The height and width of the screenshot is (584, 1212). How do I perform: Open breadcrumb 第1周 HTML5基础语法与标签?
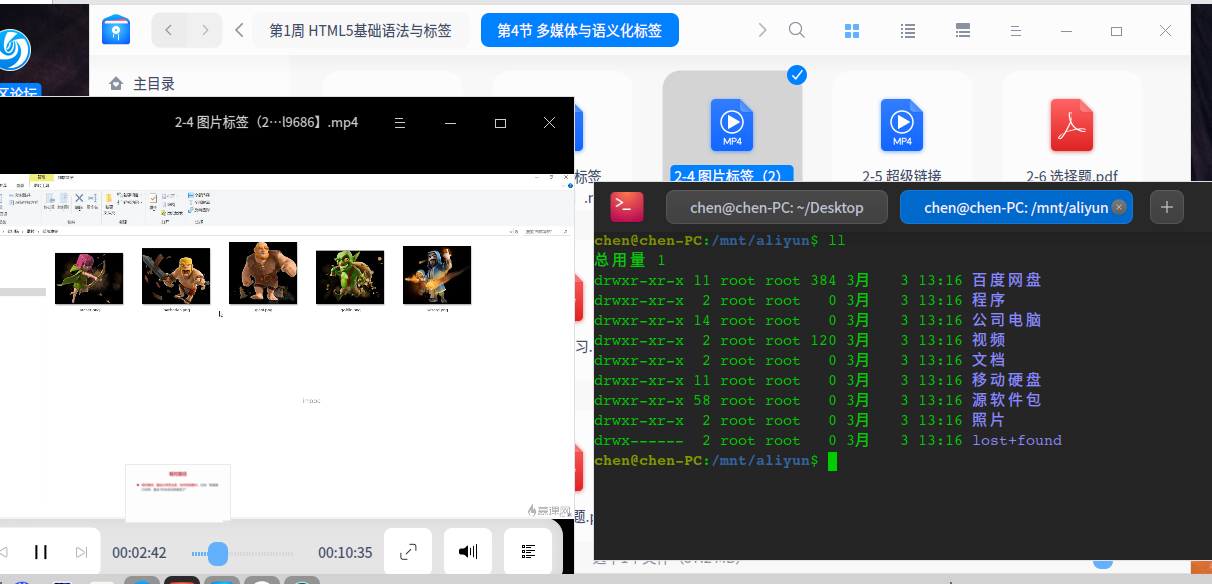360,31
